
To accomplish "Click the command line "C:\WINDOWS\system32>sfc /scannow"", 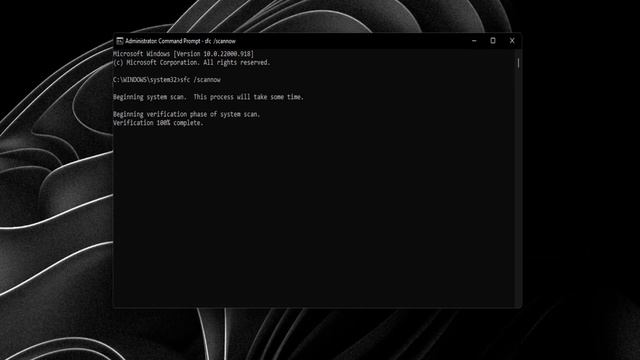I will tap(167, 80).
